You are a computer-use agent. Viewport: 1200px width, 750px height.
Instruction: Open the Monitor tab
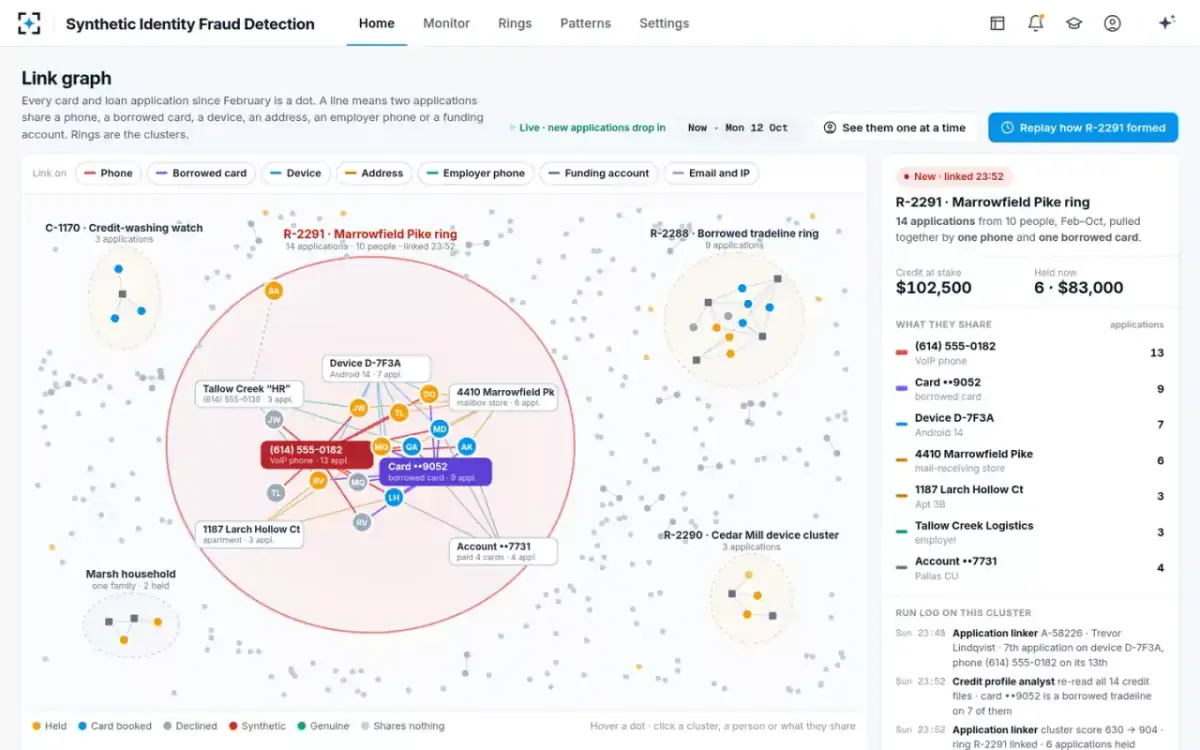pyautogui.click(x=446, y=23)
